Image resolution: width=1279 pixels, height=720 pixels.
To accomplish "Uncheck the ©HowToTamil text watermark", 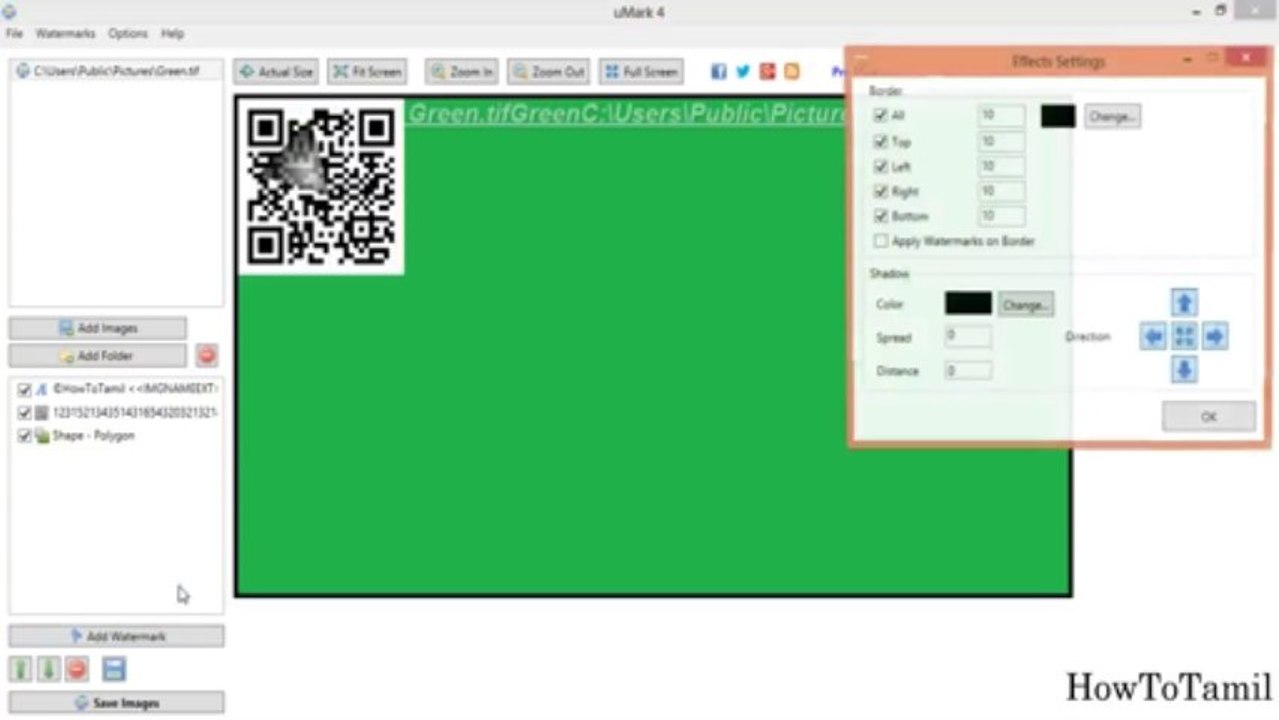I will click(24, 389).
